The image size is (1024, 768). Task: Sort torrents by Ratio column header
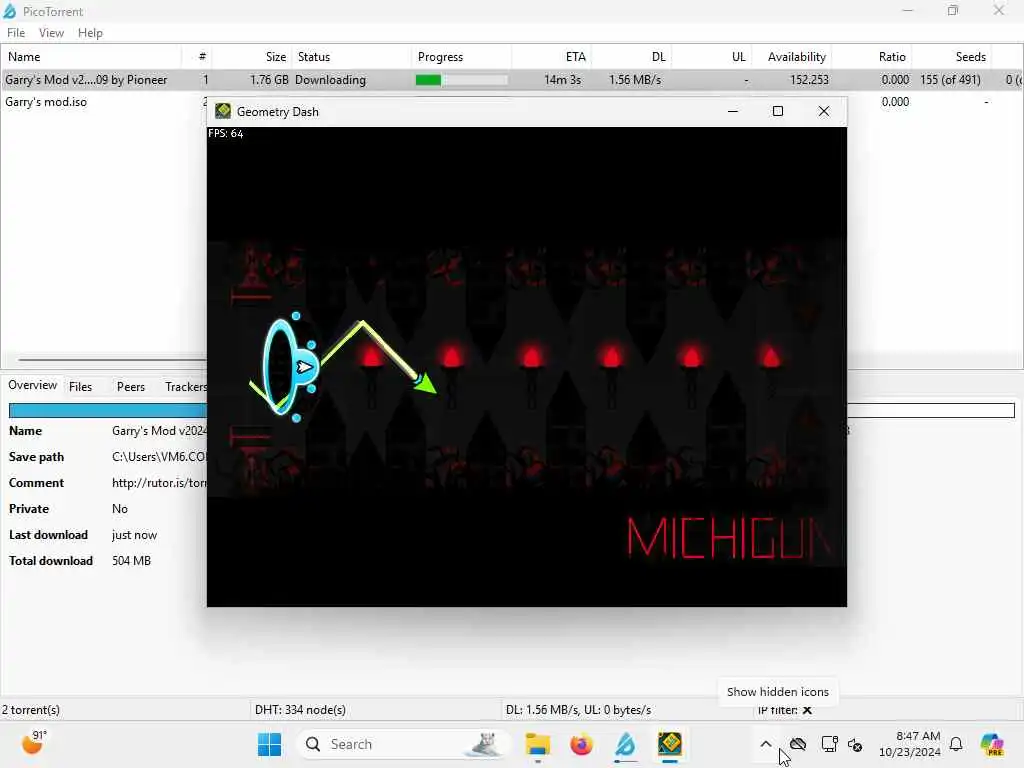point(871,57)
